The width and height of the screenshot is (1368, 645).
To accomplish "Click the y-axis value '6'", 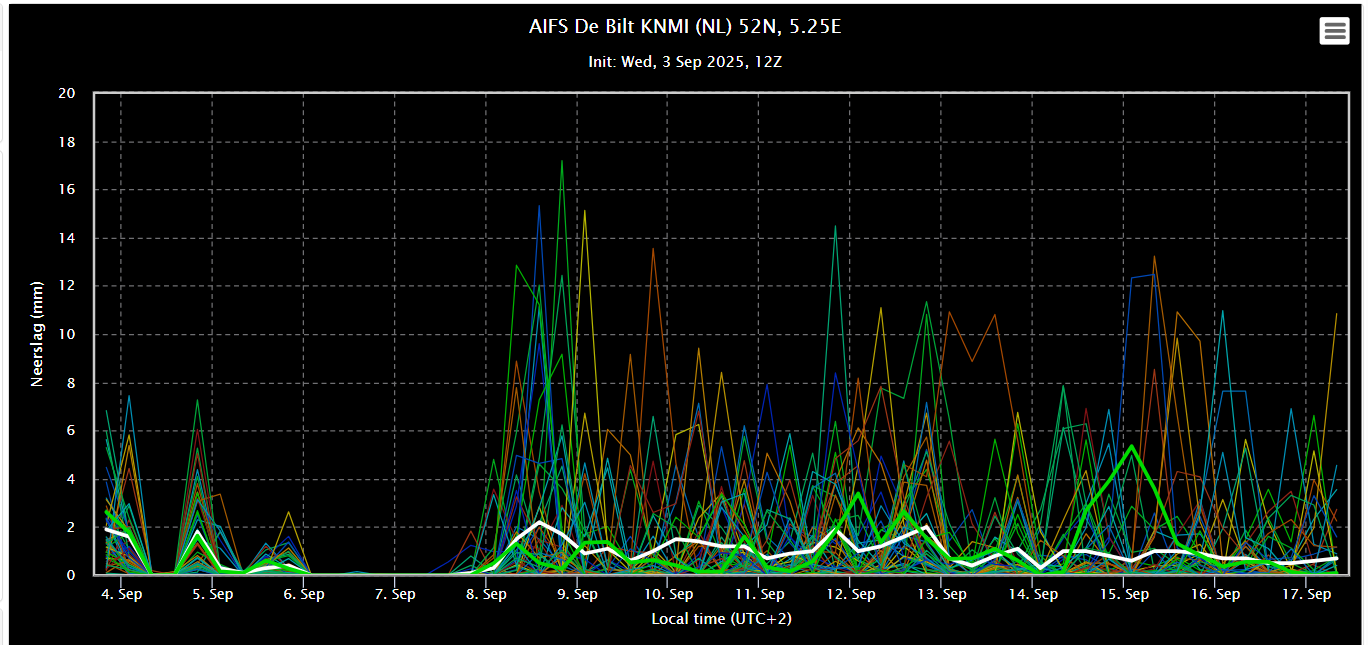I will (x=71, y=430).
